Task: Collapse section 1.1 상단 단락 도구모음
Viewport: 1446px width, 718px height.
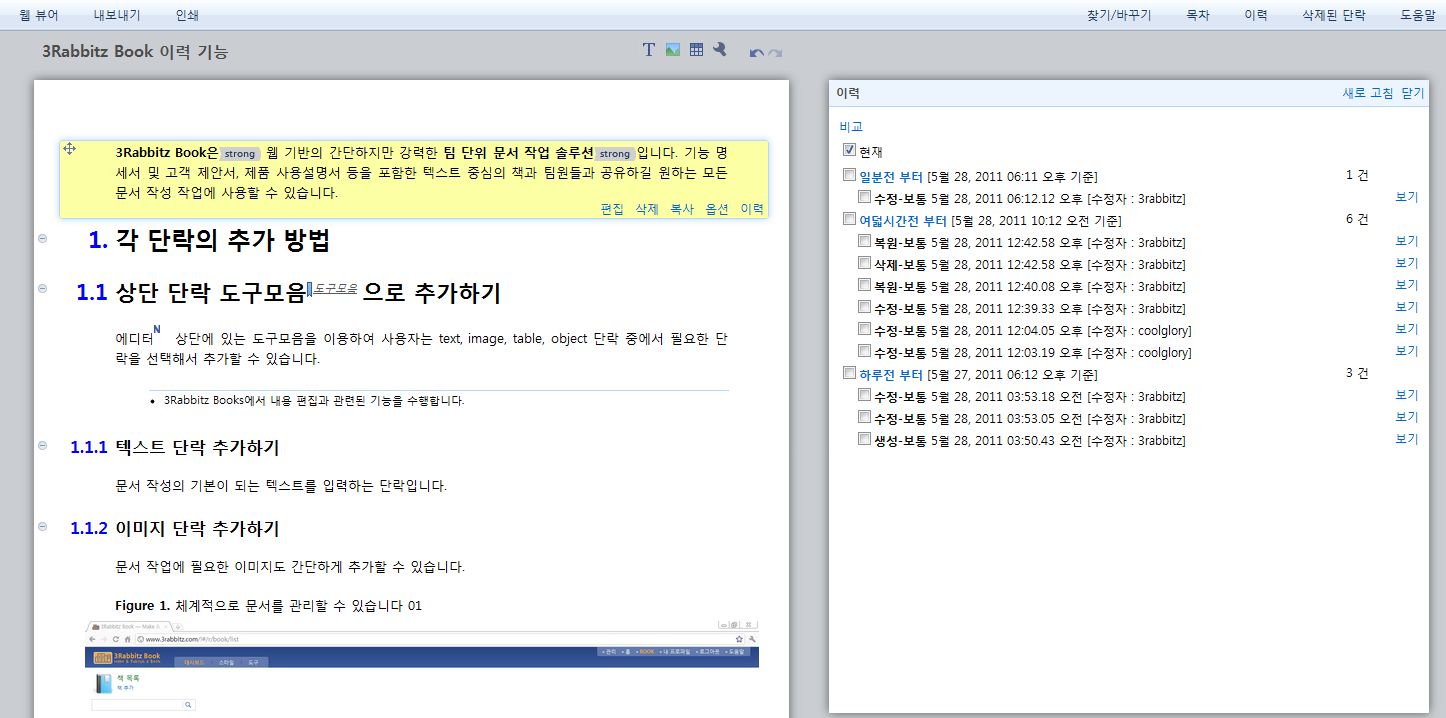Action: click(x=42, y=288)
